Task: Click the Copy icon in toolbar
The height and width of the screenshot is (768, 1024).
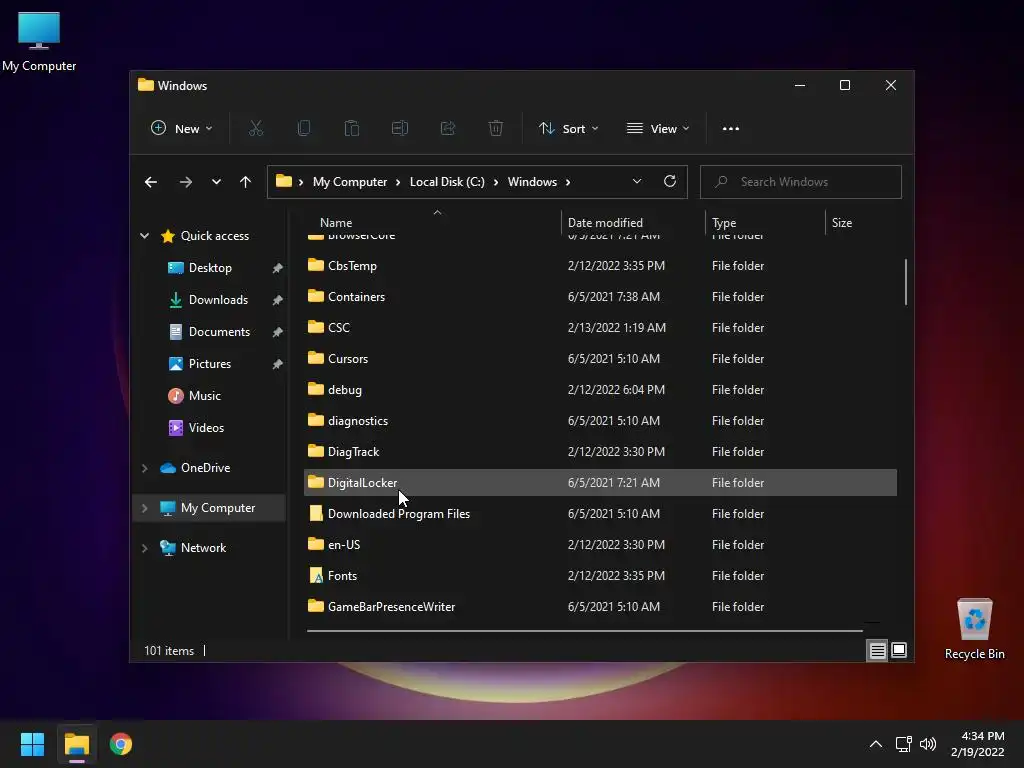Action: [304, 129]
